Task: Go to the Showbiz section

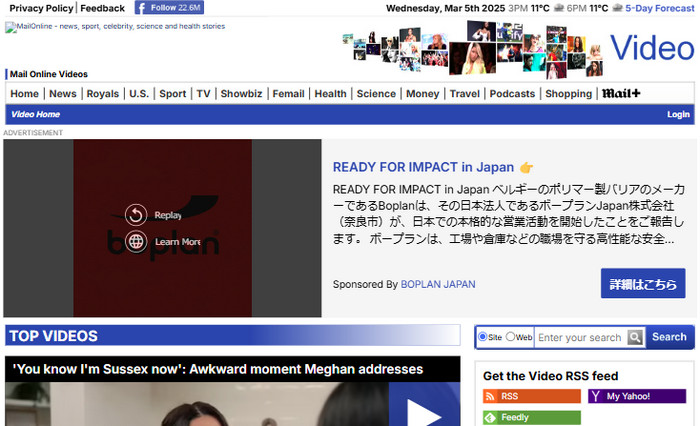Action: pyautogui.click(x=241, y=94)
